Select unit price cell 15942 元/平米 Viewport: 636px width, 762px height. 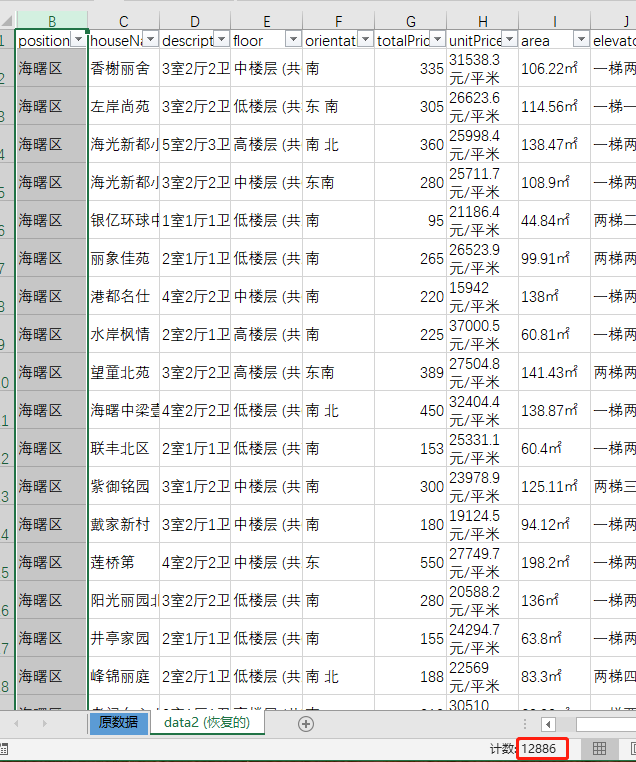(482, 296)
